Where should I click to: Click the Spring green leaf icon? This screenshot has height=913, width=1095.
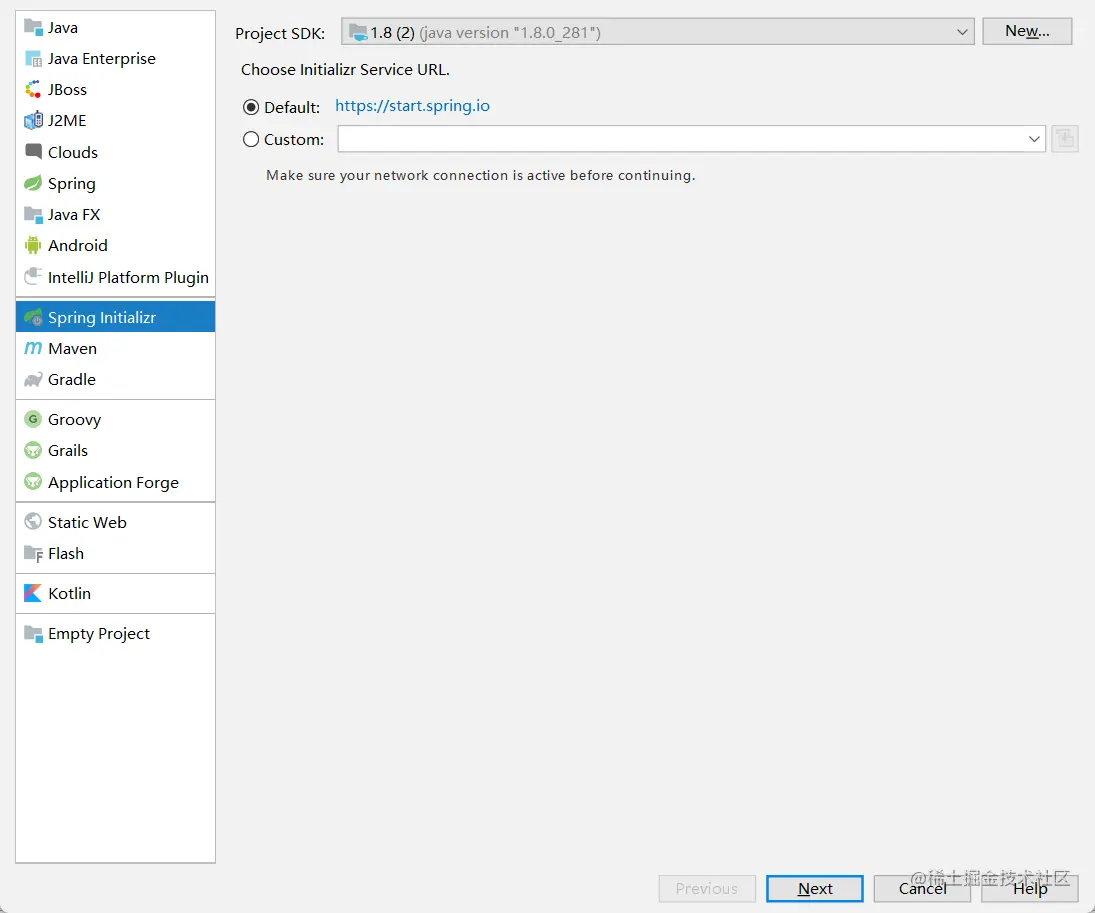pos(33,183)
